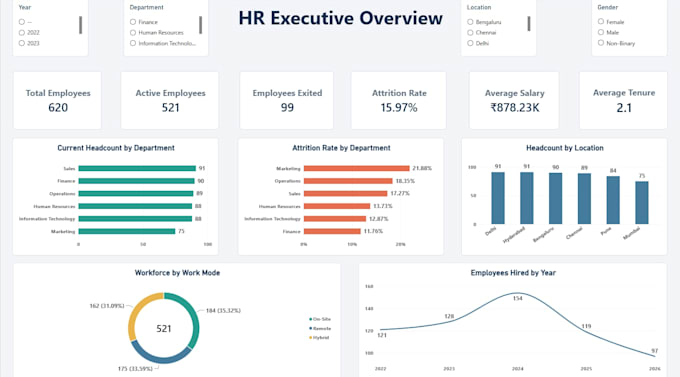
Task: Click the 521 total in donut center
Action: [x=163, y=329]
